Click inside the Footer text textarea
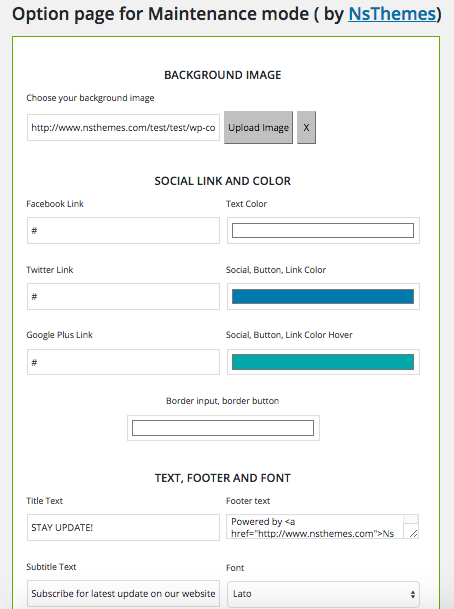The width and height of the screenshot is (454, 609). (315, 527)
